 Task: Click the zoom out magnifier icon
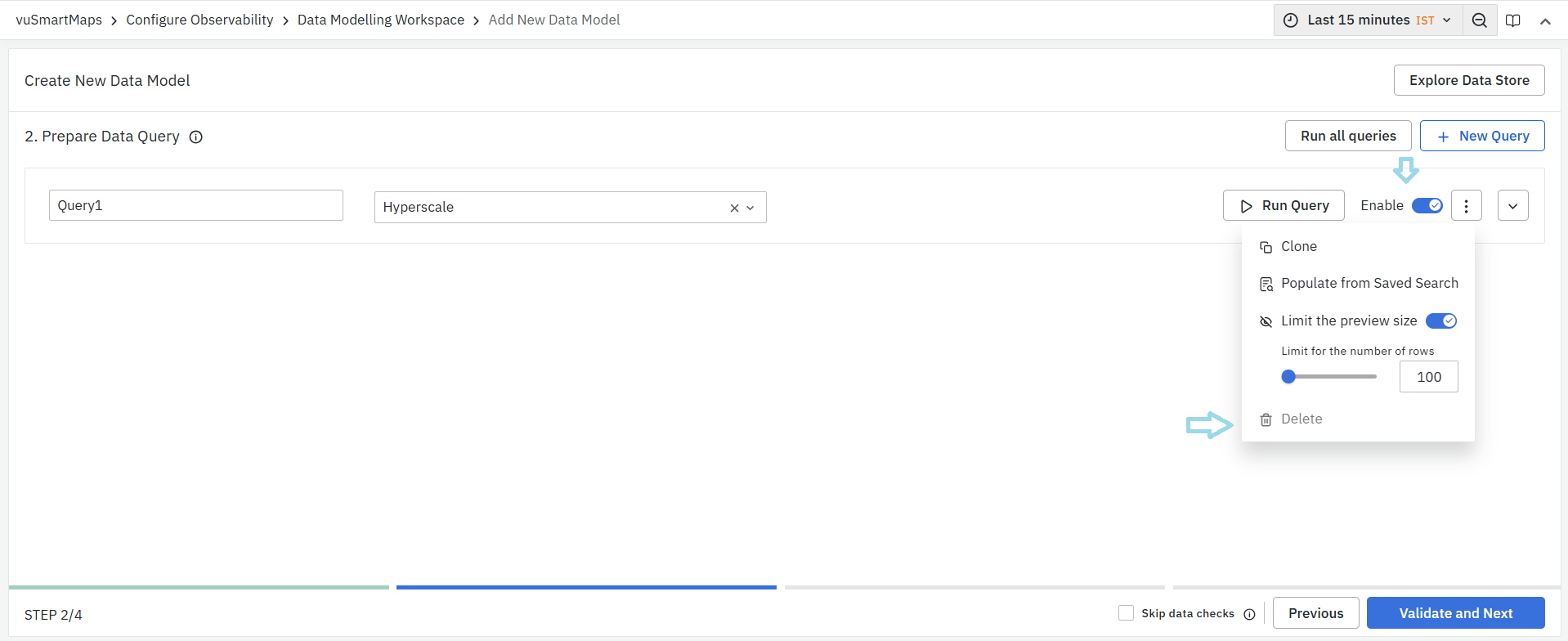1479,20
